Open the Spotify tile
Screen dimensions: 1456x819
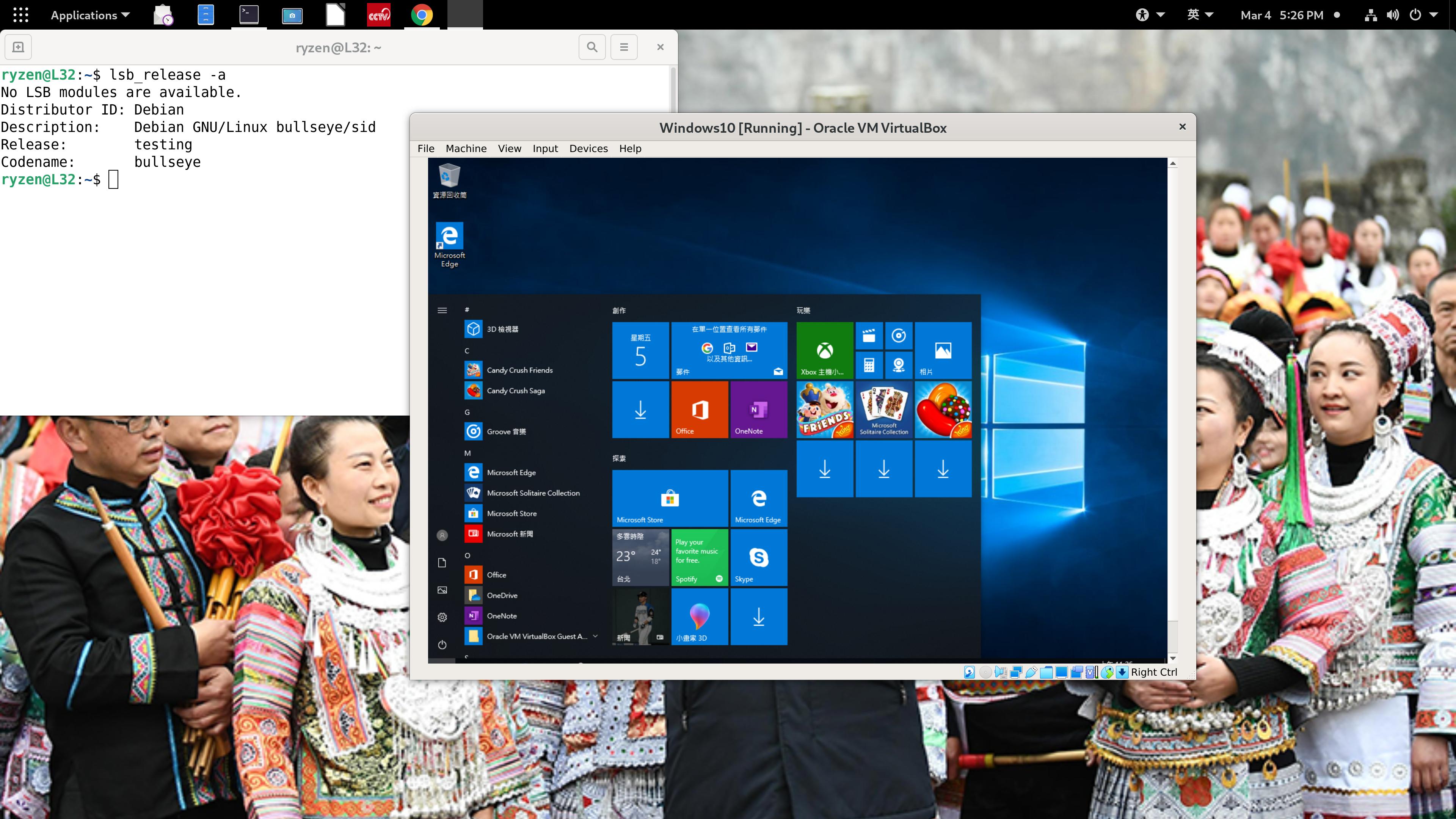click(700, 557)
